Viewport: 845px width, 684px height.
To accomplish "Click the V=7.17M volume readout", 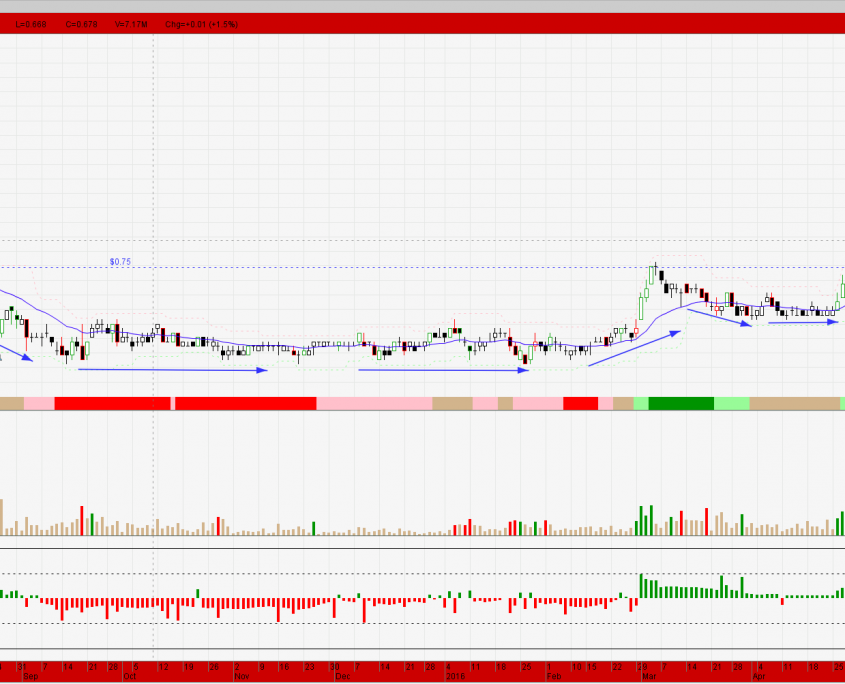I will coord(130,23).
